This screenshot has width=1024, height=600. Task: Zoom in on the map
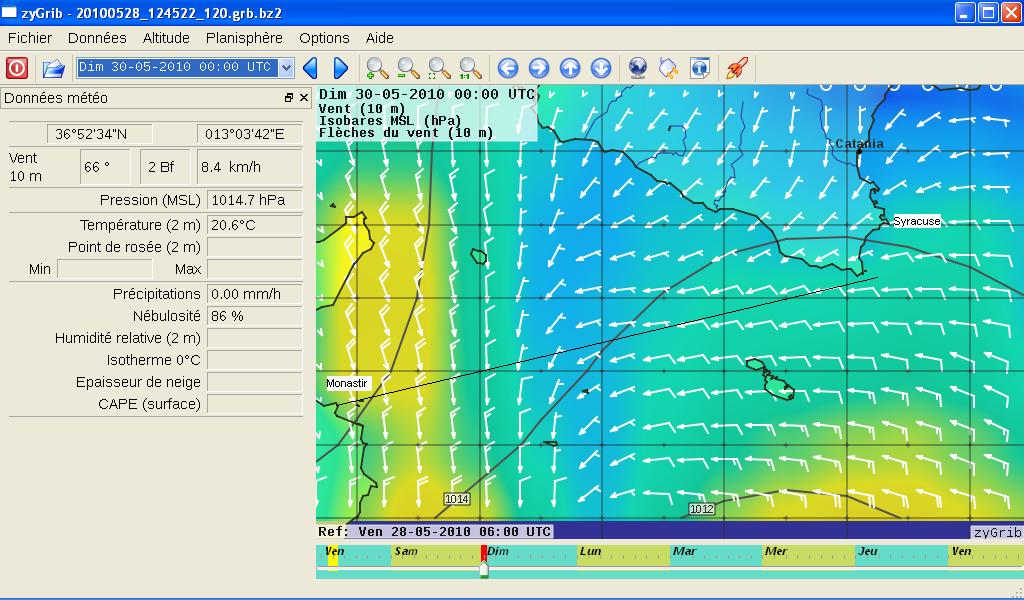tap(377, 68)
